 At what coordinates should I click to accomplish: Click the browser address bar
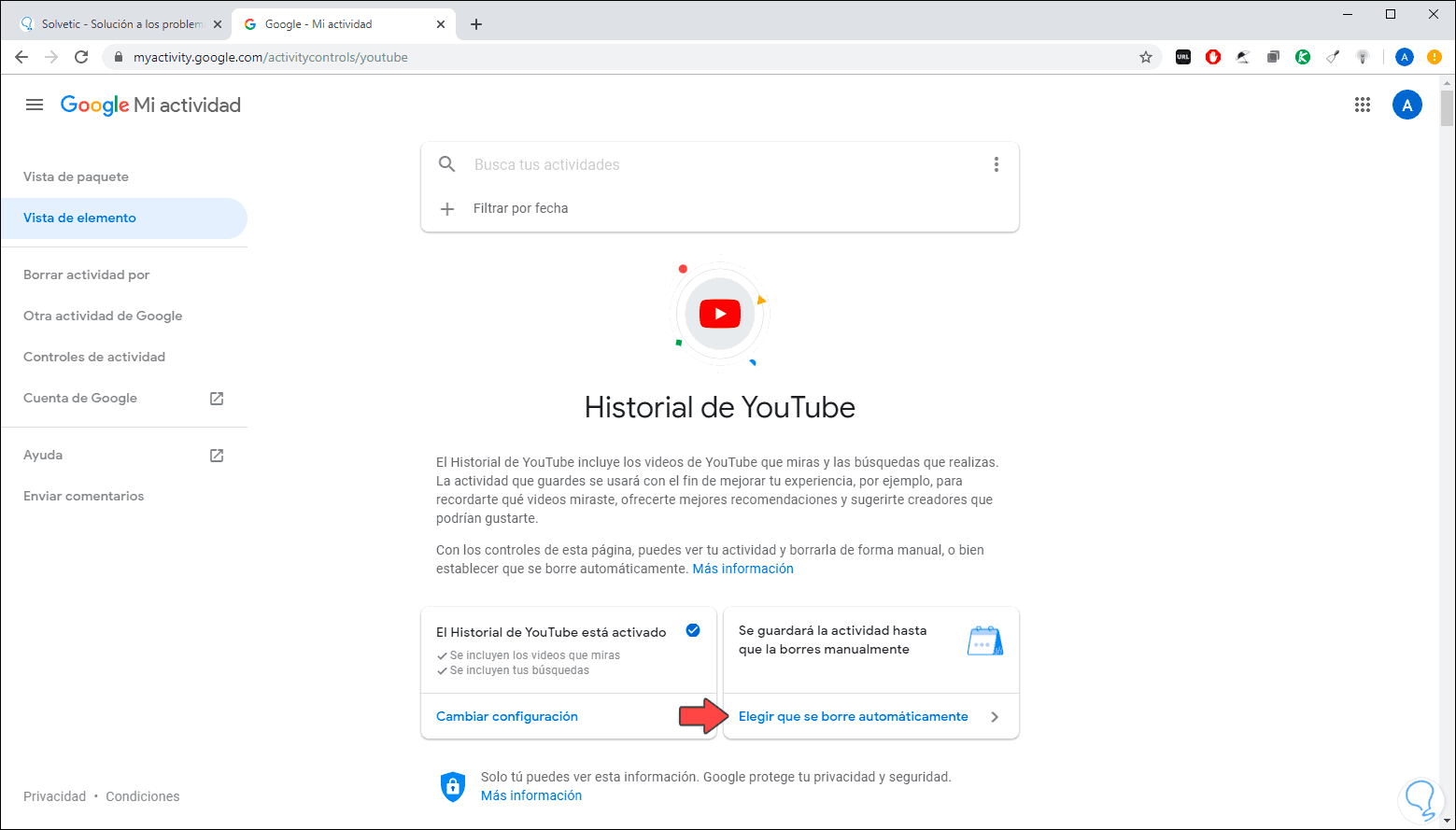pyautogui.click(x=631, y=57)
